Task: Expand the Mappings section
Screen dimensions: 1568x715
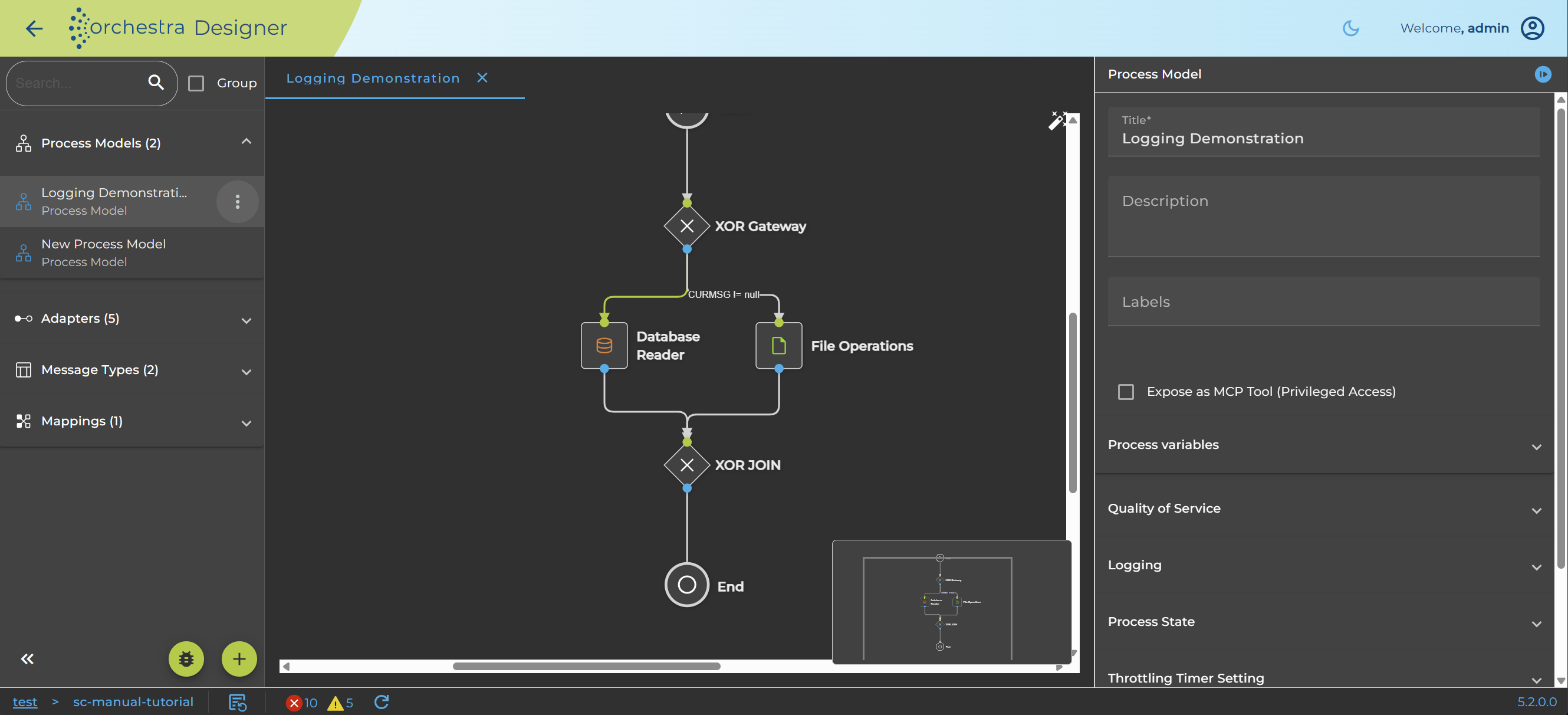Action: [x=246, y=422]
